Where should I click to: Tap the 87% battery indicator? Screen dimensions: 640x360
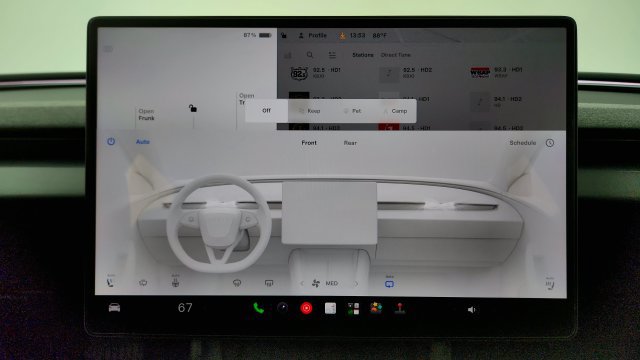[x=257, y=35]
